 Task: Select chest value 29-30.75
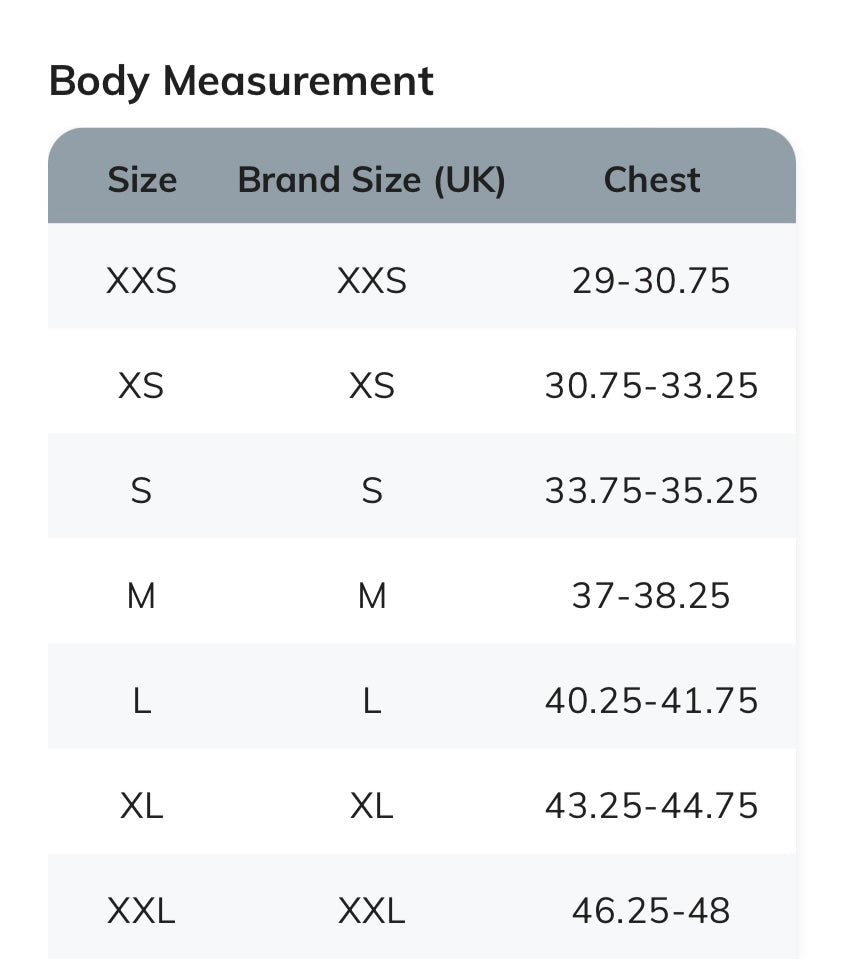tap(651, 281)
